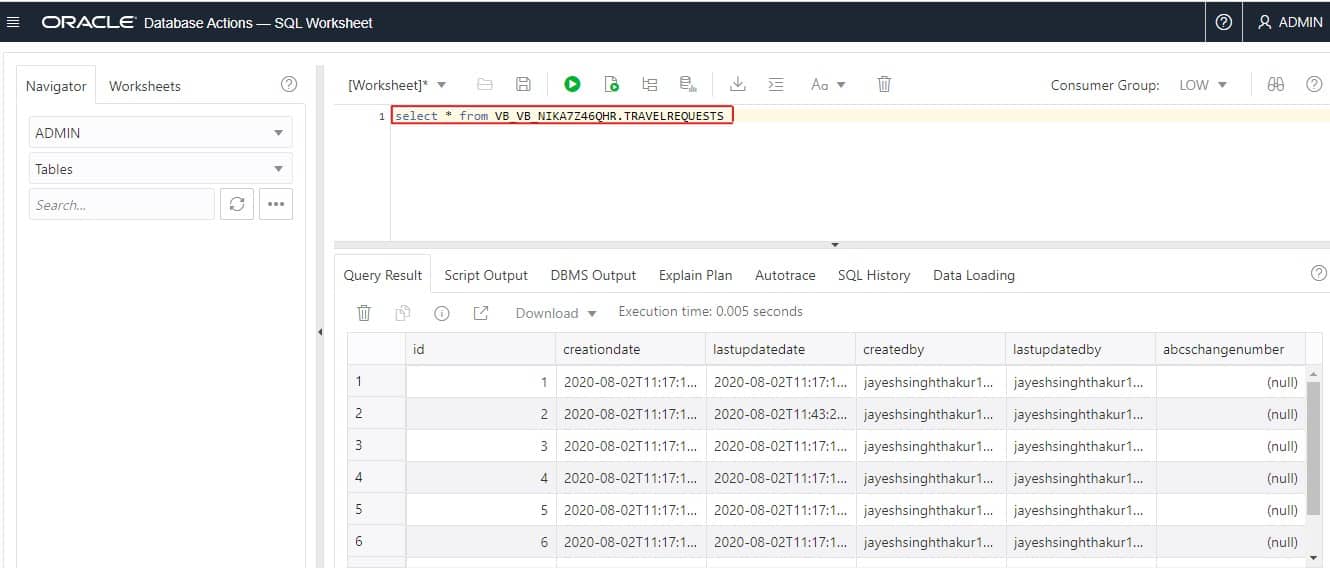Show SQL info for the query result

442,313
